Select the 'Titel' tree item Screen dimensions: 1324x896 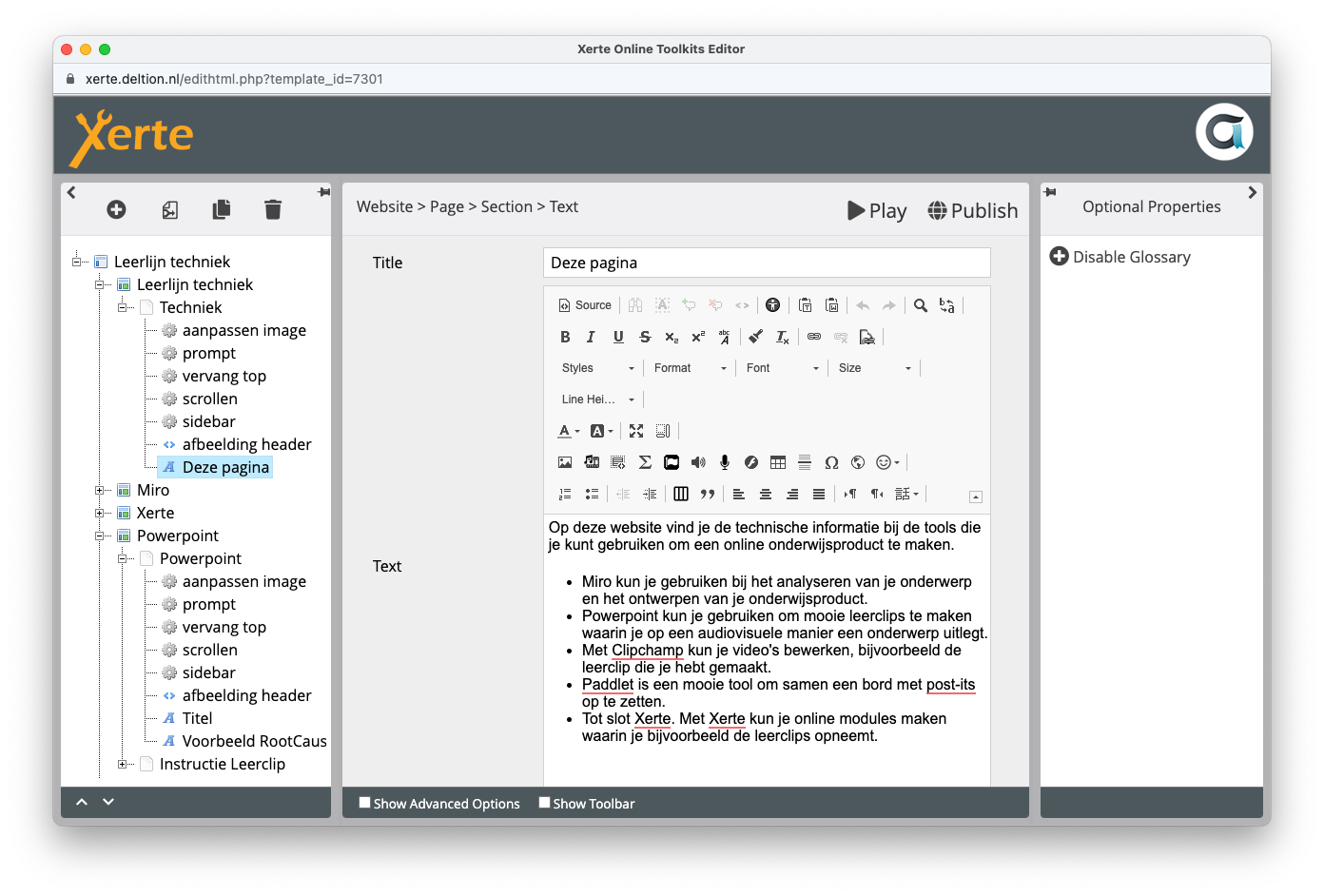click(197, 718)
